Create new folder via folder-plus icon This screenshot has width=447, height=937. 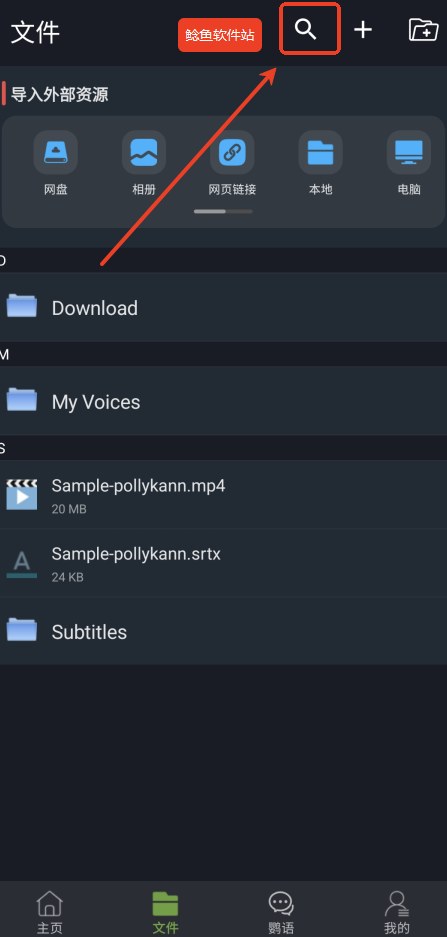click(x=423, y=29)
